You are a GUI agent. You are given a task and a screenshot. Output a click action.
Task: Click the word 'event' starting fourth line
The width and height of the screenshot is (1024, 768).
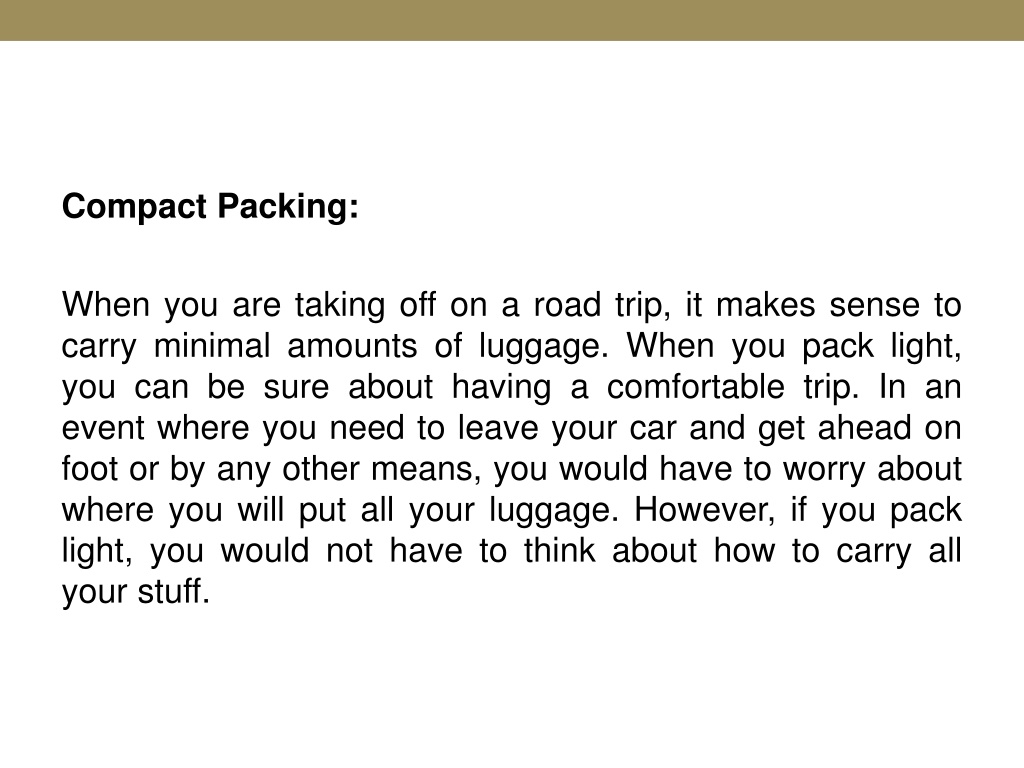103,428
